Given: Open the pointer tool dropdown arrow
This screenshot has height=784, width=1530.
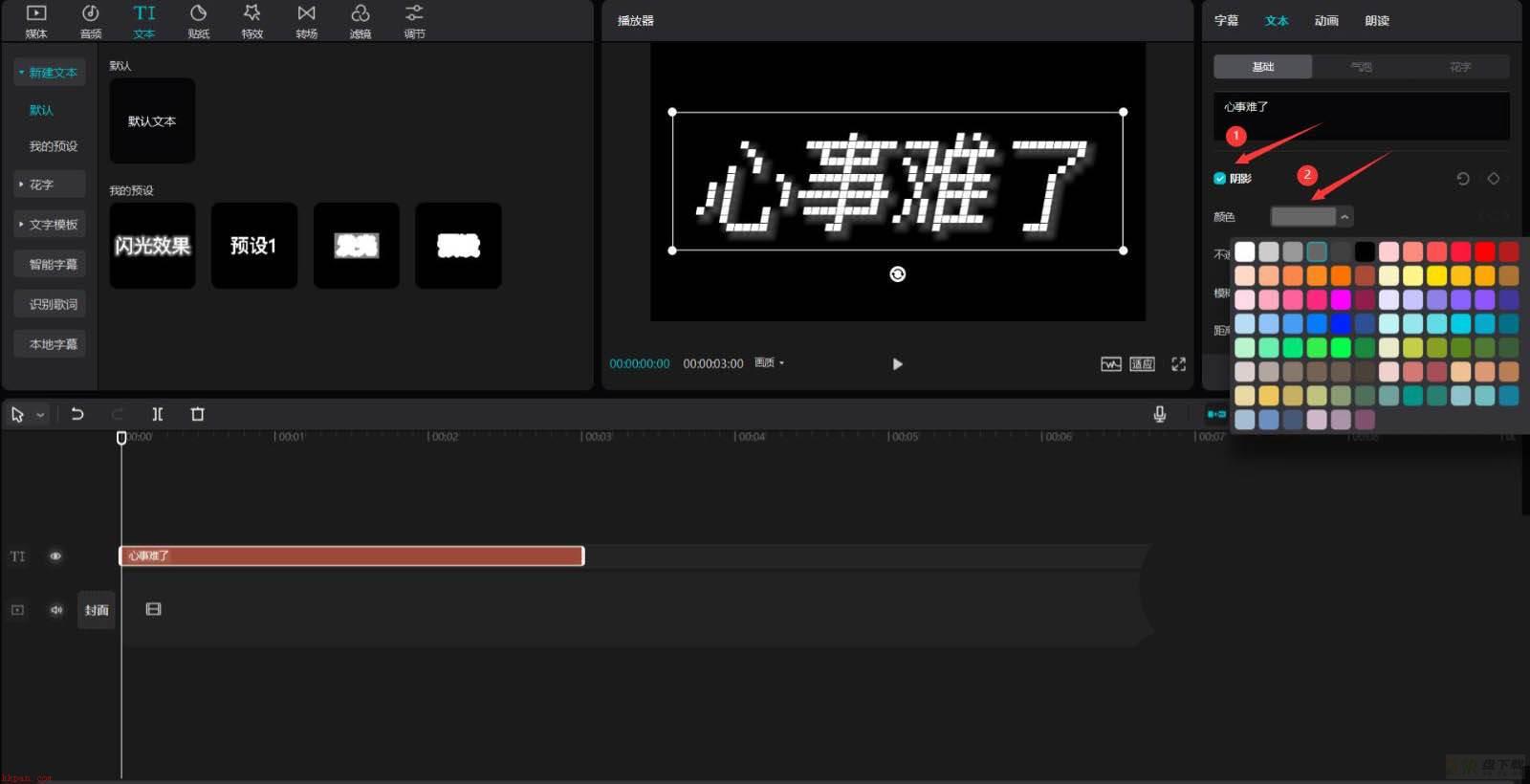Looking at the screenshot, I should coord(40,415).
